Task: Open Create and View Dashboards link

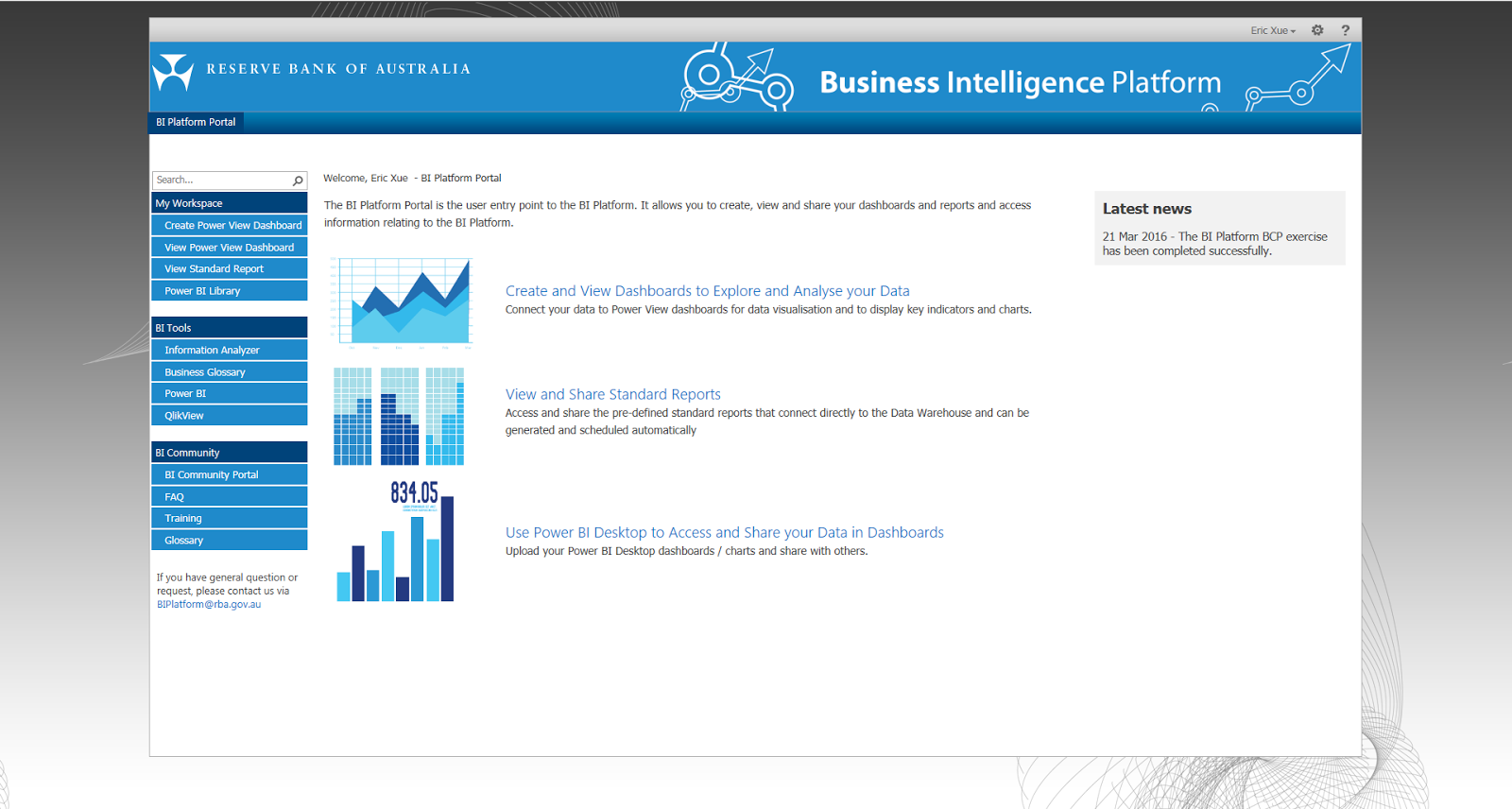Action: [x=707, y=291]
